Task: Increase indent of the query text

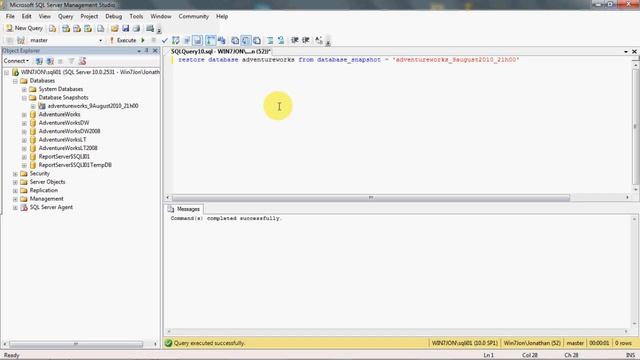Action: coord(306,40)
